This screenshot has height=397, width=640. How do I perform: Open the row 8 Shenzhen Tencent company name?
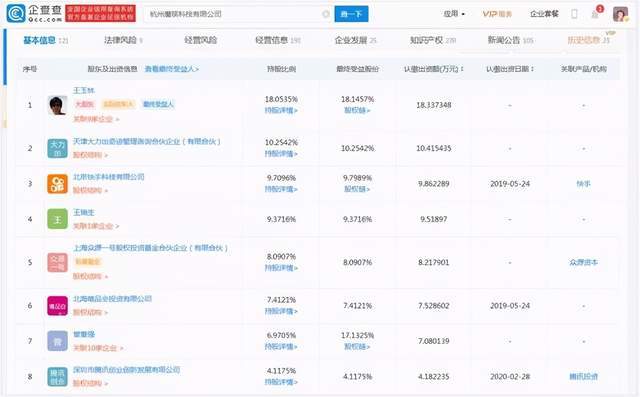click(127, 370)
